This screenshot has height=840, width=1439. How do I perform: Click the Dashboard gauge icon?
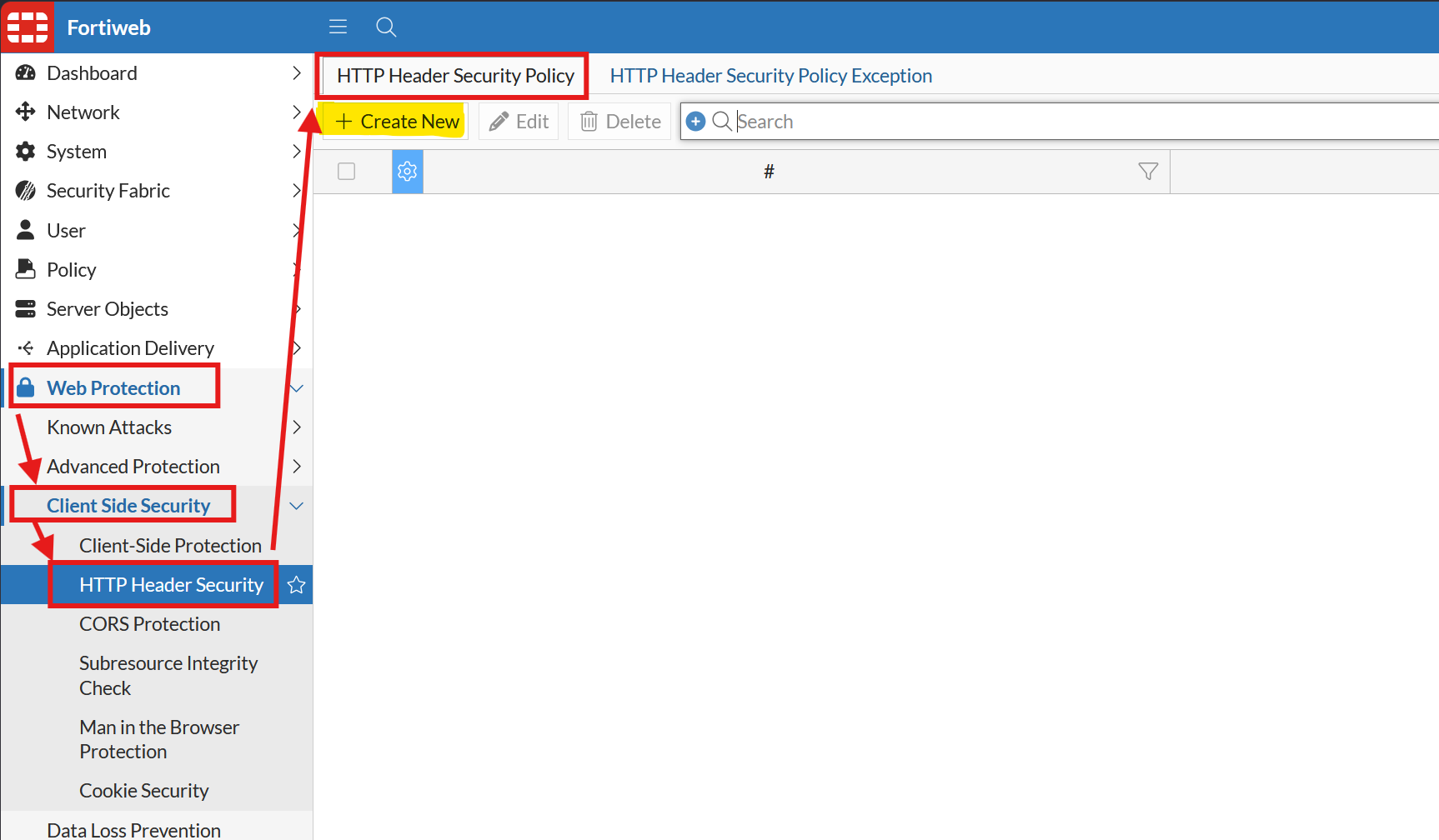(x=26, y=72)
